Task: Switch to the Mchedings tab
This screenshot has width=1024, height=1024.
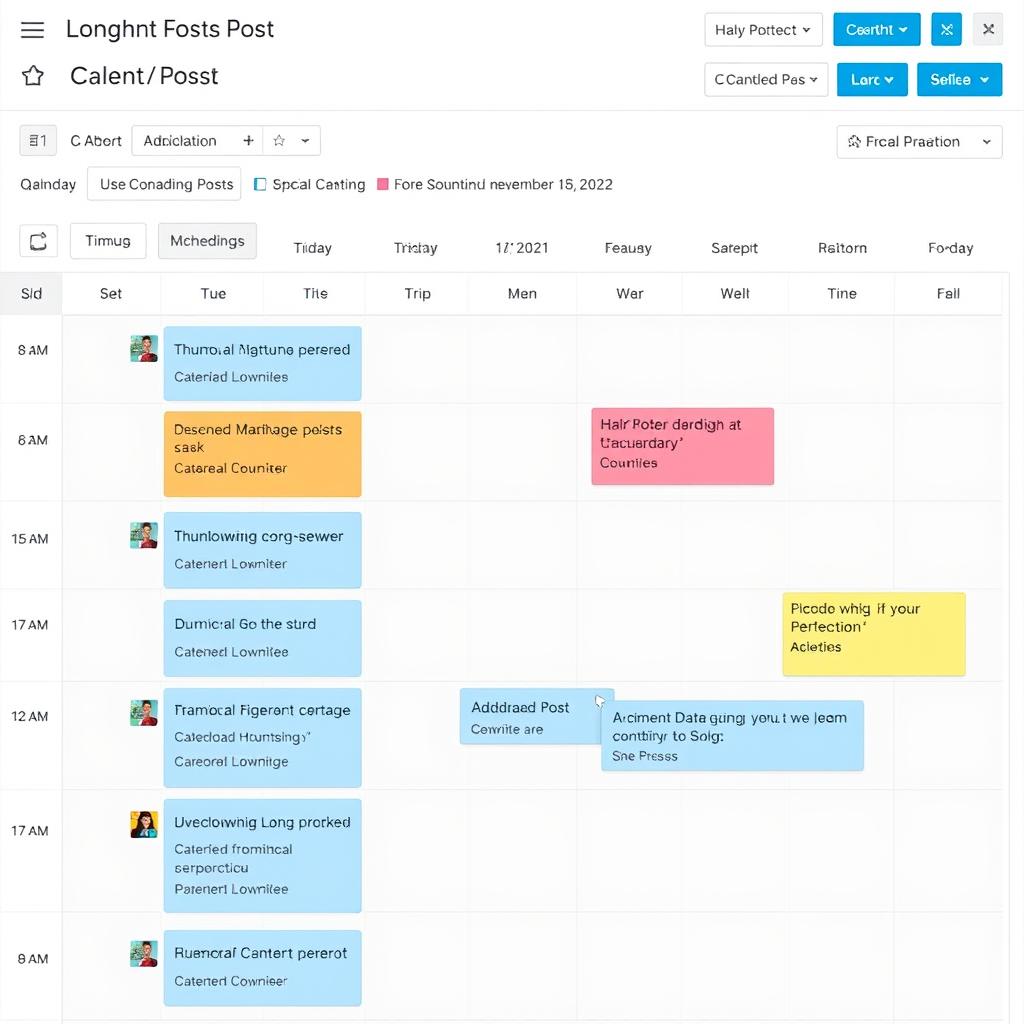Action: (207, 240)
